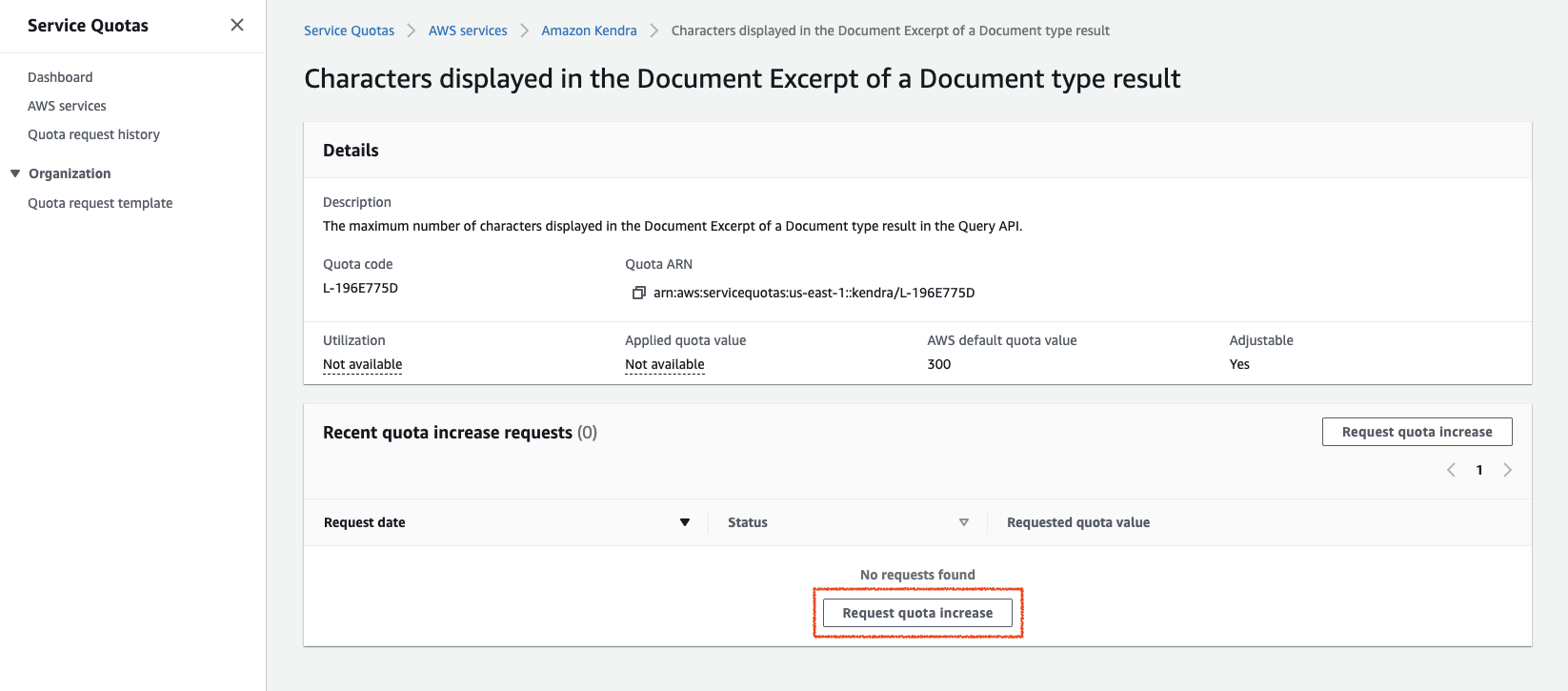Sort by Status column arrow
The image size is (1568, 691).
tap(963, 522)
